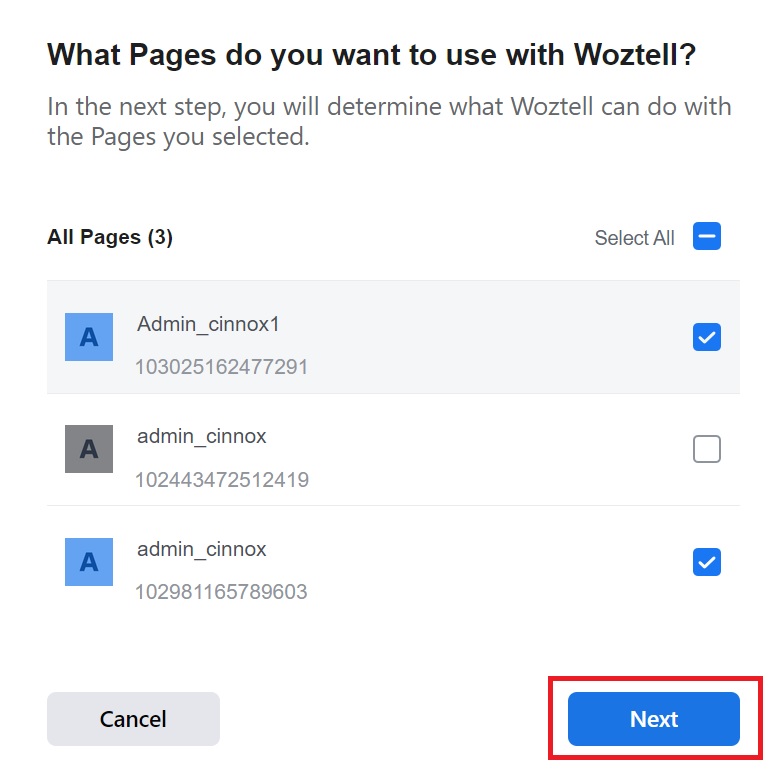Click the All Pages (3) header
The image size is (783, 769).
[110, 237]
